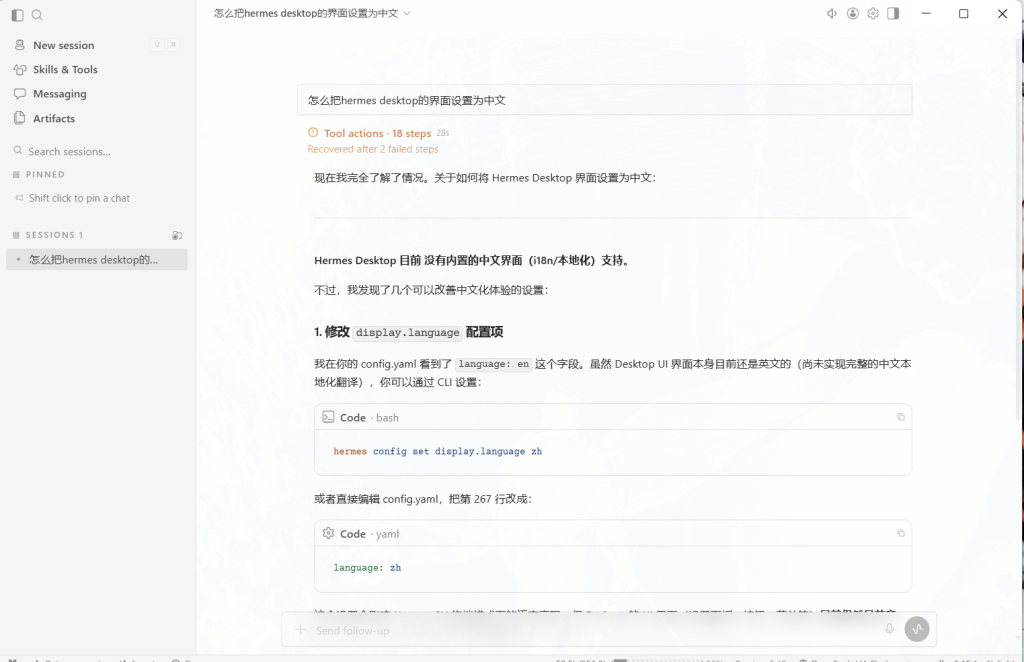This screenshot has width=1024, height=662.
Task: Click the New session robot icon
Action: (20, 45)
